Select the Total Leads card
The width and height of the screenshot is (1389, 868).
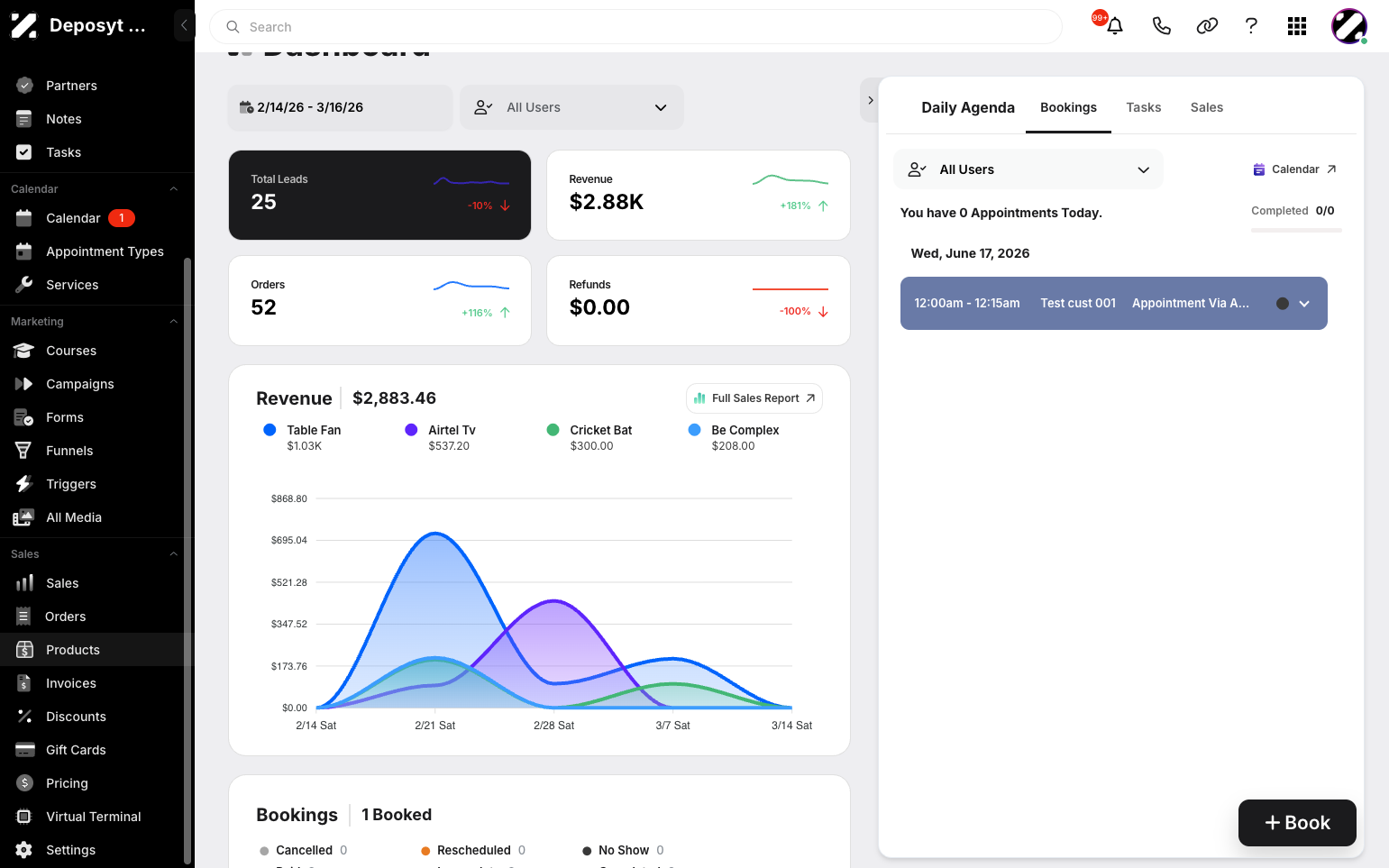click(x=379, y=195)
